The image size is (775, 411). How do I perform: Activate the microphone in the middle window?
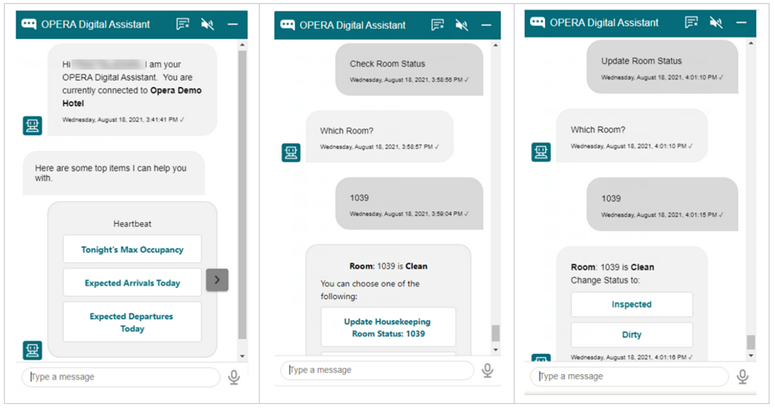[487, 370]
